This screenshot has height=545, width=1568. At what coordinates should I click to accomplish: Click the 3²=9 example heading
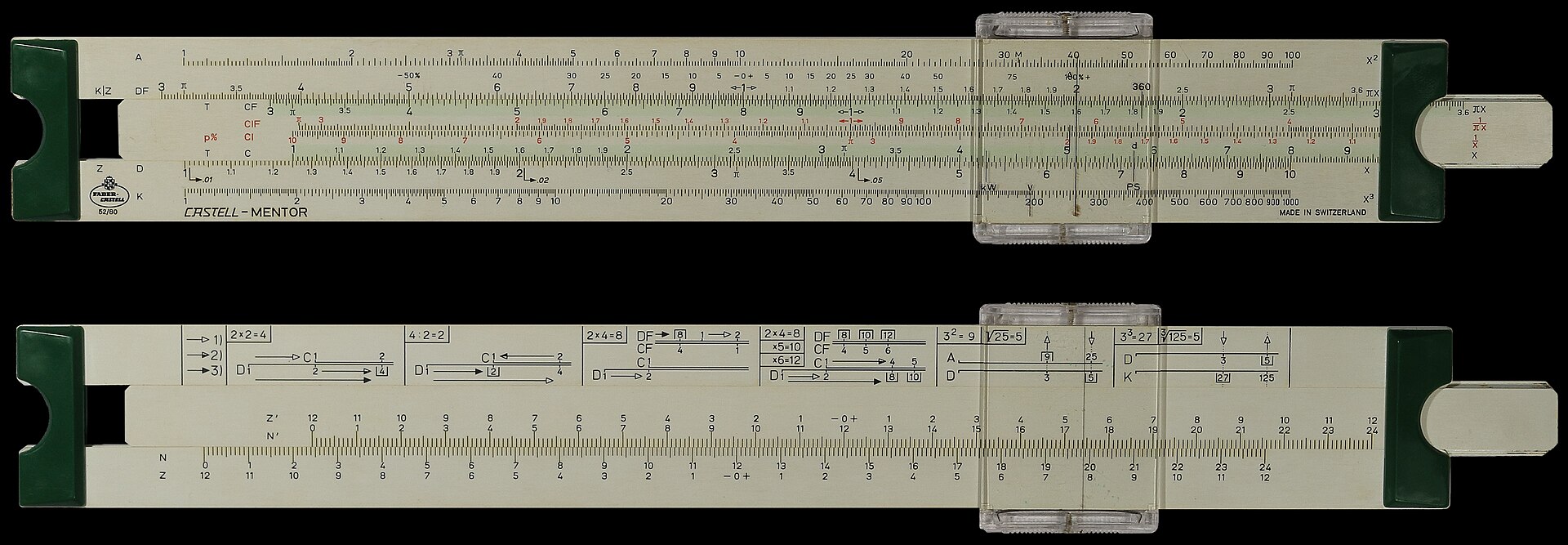point(958,337)
